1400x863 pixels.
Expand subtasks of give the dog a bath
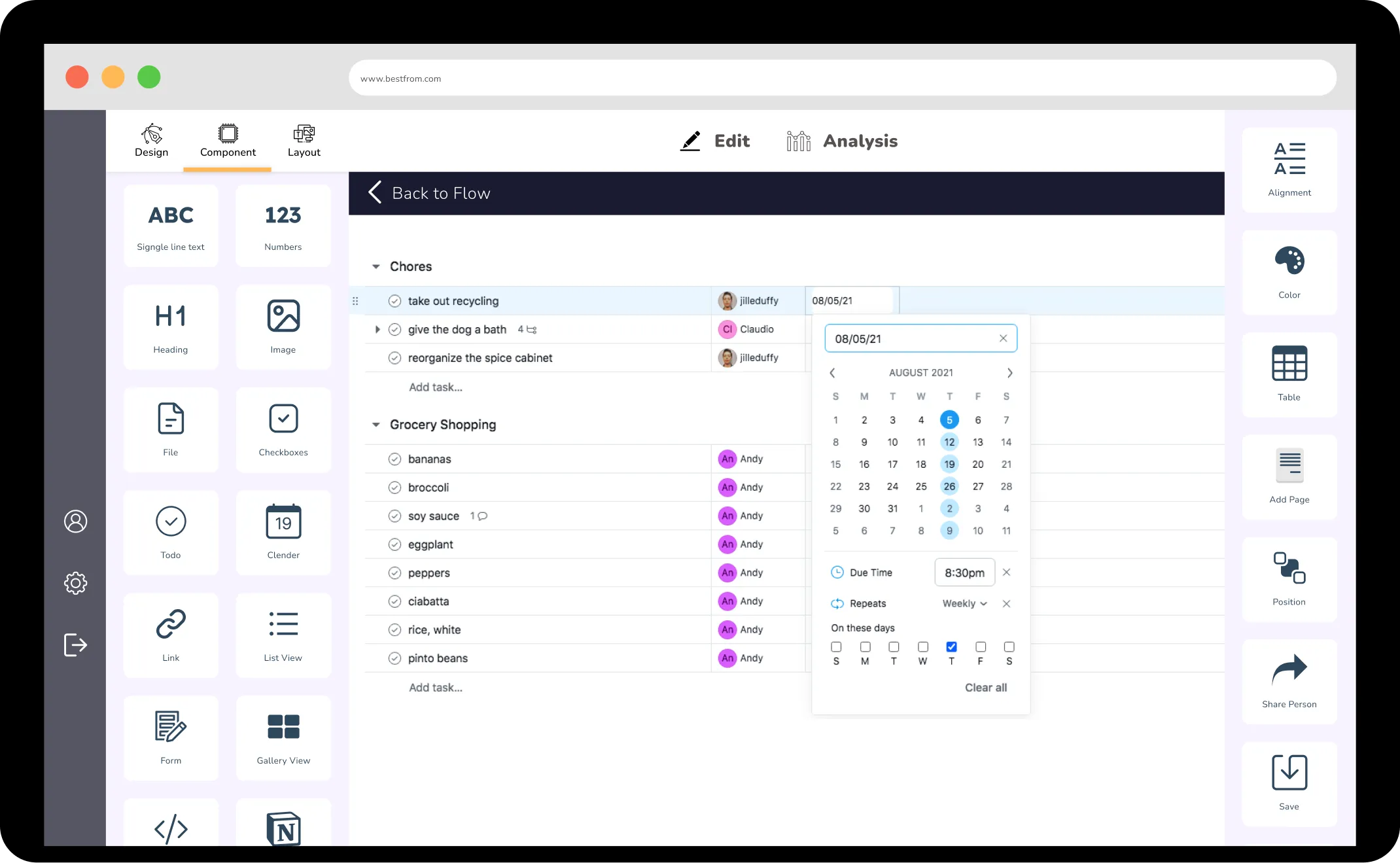click(377, 330)
